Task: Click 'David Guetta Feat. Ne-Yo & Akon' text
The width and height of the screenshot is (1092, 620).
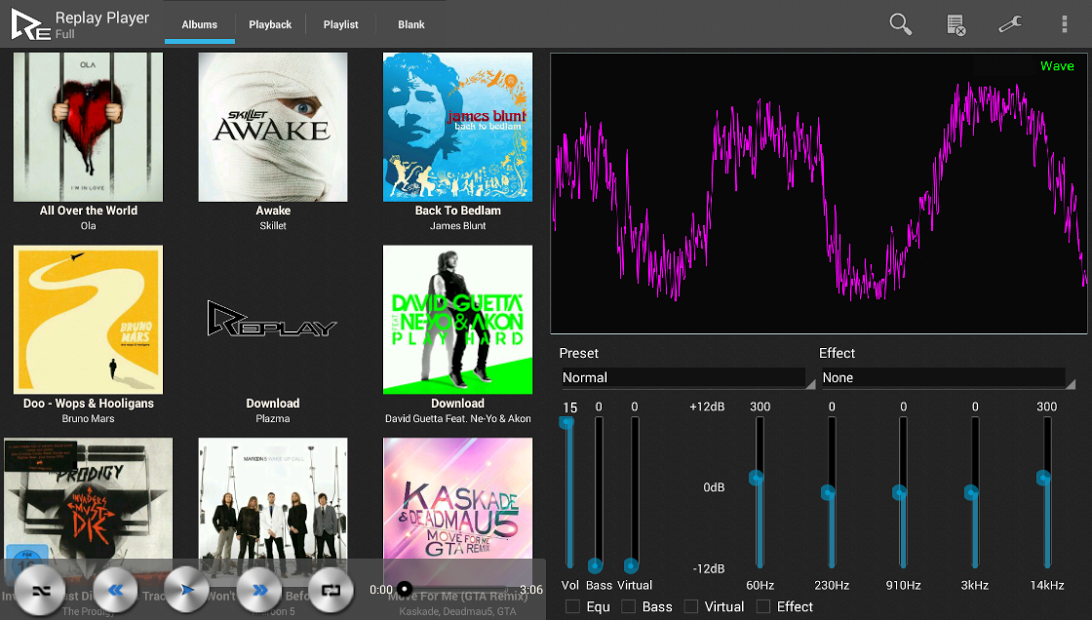Action: 458,419
